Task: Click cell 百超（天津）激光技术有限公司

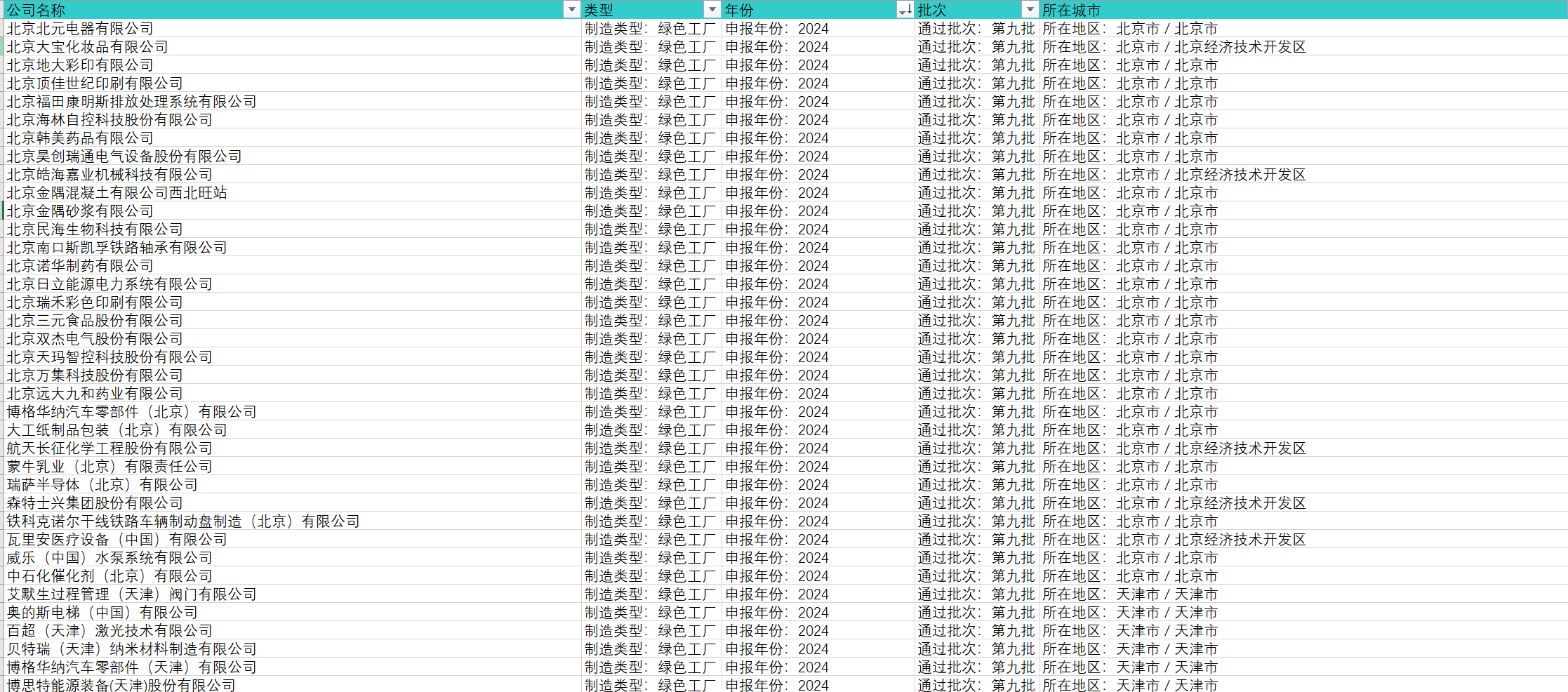Action: (x=293, y=631)
